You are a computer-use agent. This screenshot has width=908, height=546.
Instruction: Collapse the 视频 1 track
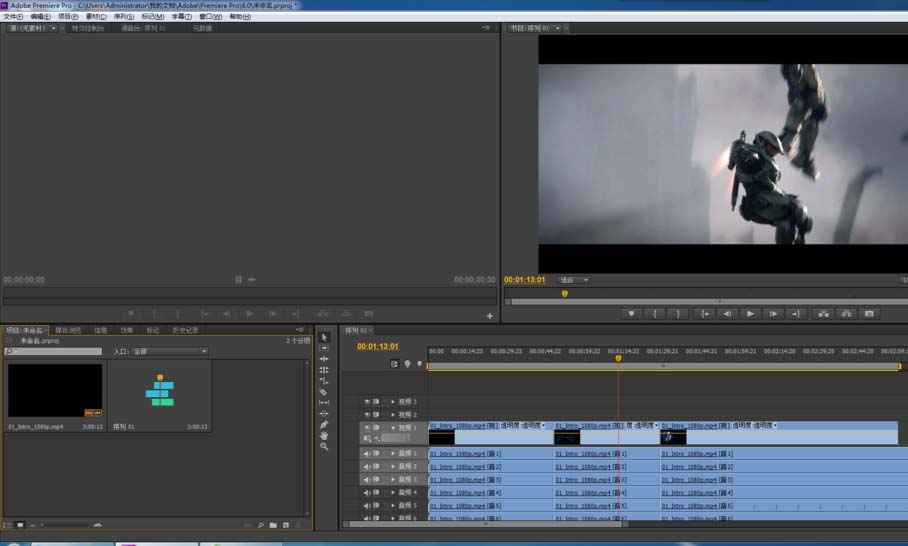pyautogui.click(x=393, y=427)
